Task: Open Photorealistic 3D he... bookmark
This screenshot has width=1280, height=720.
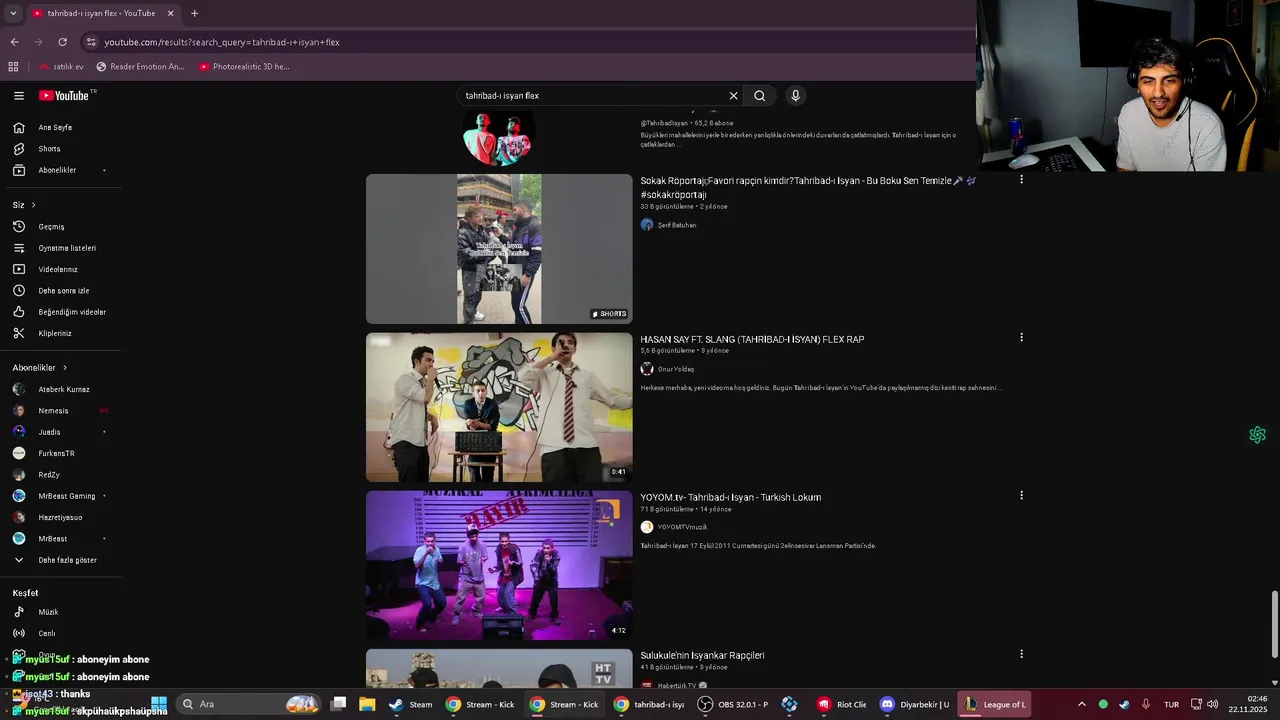Action: (x=244, y=67)
